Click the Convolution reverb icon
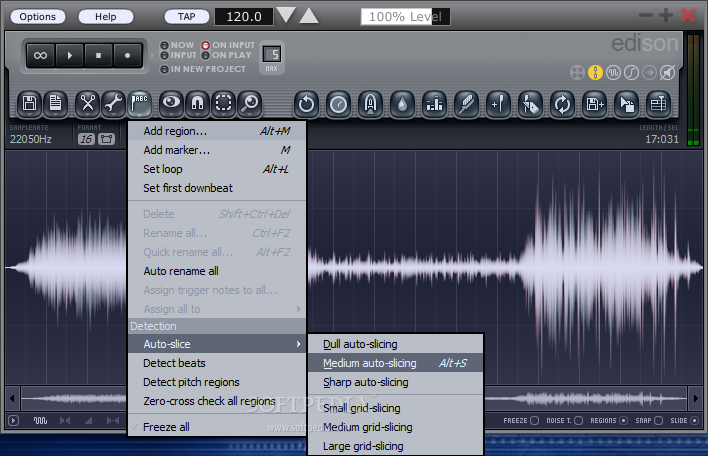The width and height of the screenshot is (708, 456). pos(370,105)
